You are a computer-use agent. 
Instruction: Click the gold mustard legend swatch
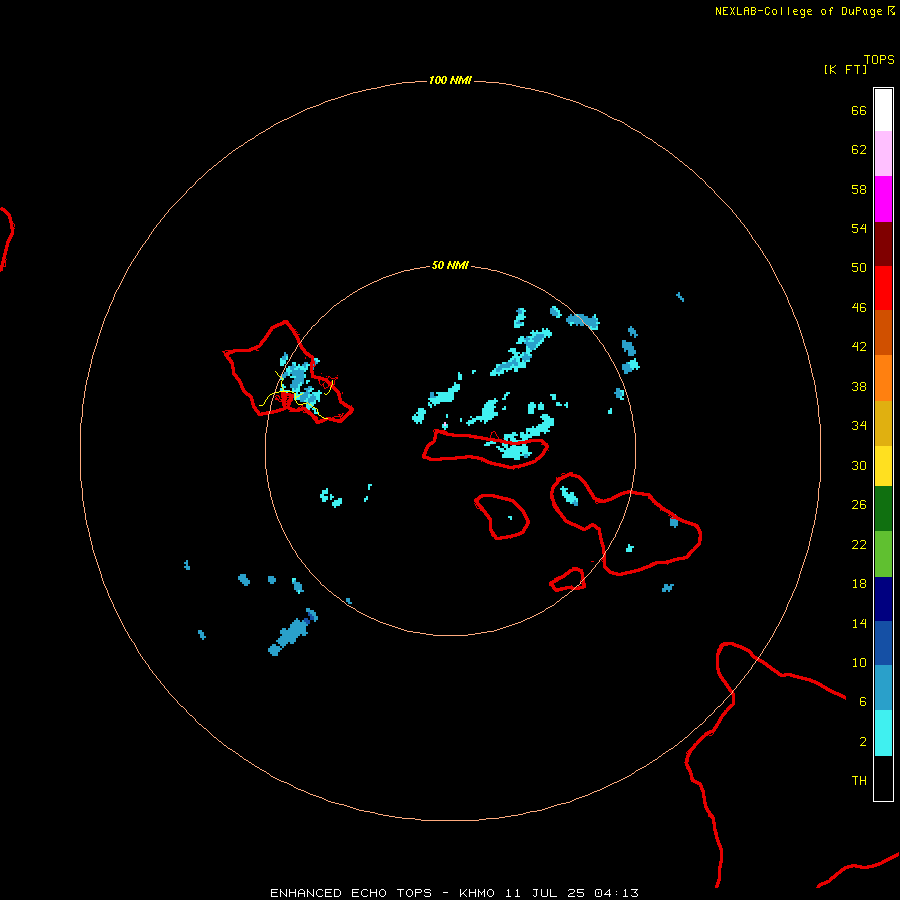[x=883, y=423]
